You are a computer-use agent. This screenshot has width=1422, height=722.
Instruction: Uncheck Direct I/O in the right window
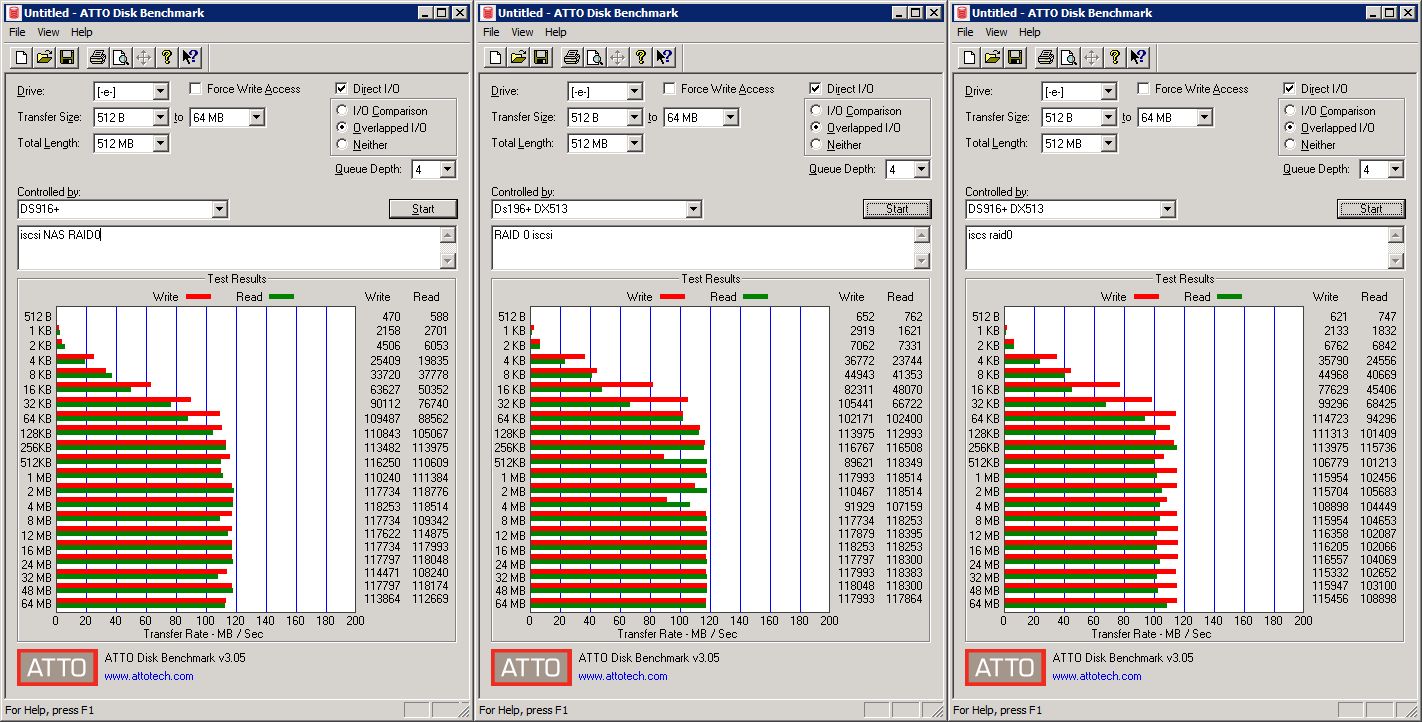[1290, 89]
